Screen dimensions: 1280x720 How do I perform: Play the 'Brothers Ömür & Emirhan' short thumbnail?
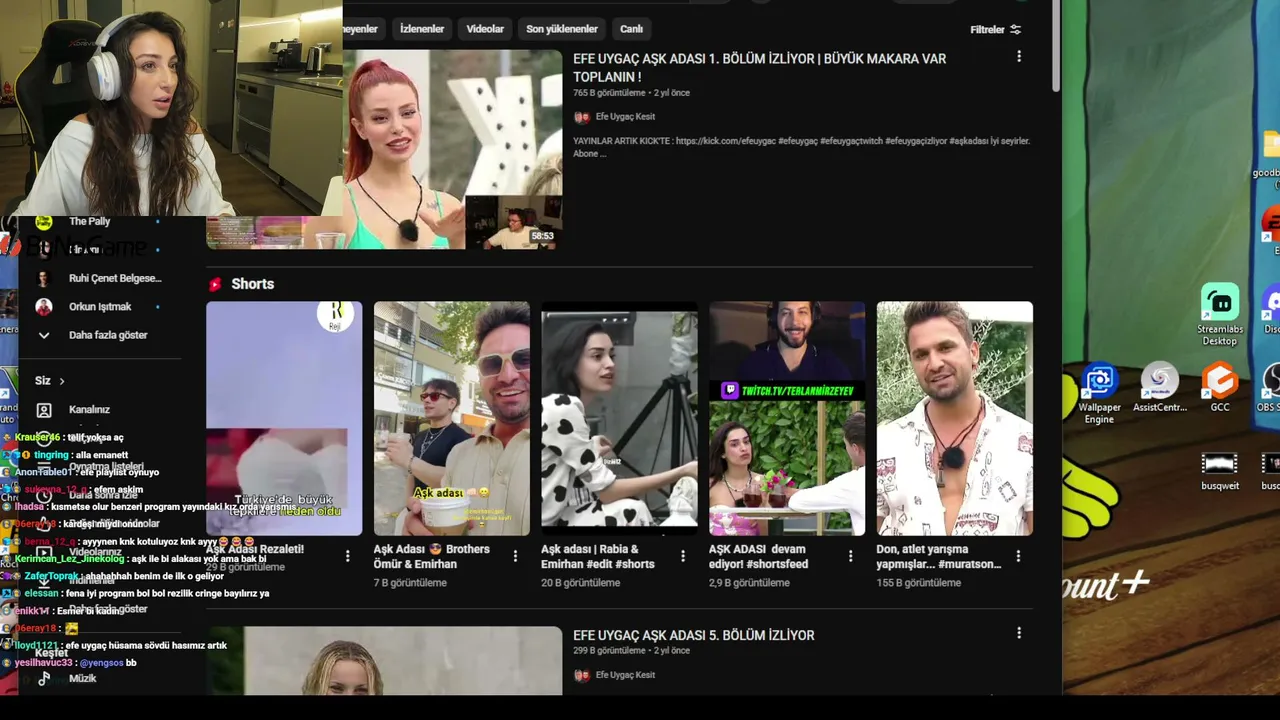(x=452, y=419)
